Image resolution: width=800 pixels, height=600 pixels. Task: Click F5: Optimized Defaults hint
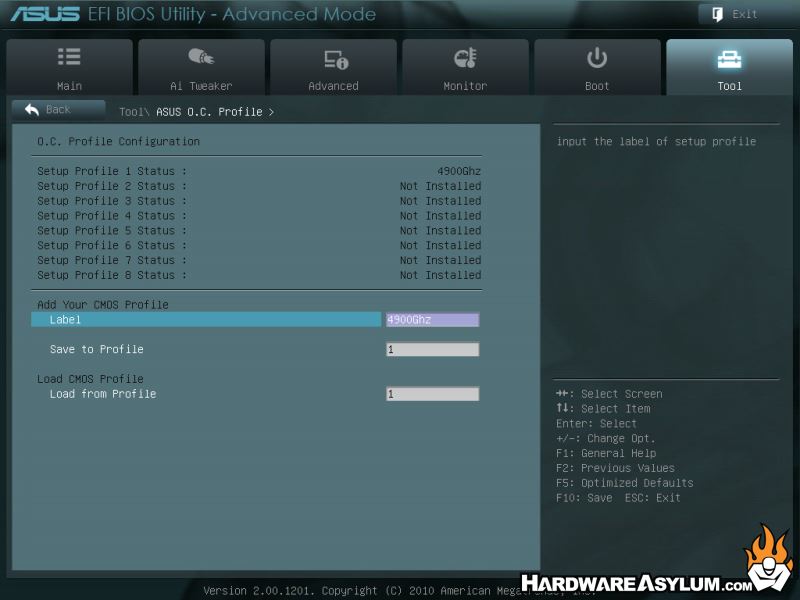(625, 483)
